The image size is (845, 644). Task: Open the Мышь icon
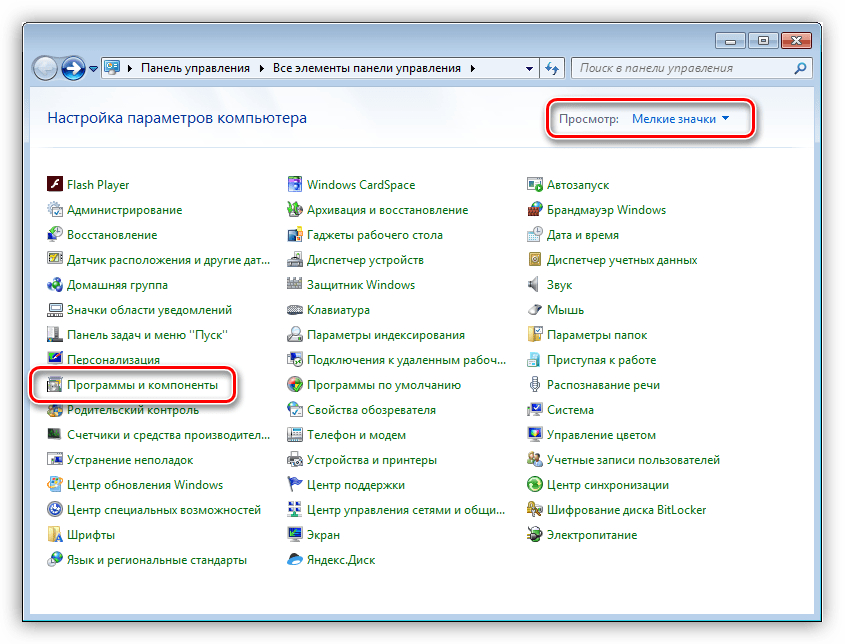tap(535, 310)
